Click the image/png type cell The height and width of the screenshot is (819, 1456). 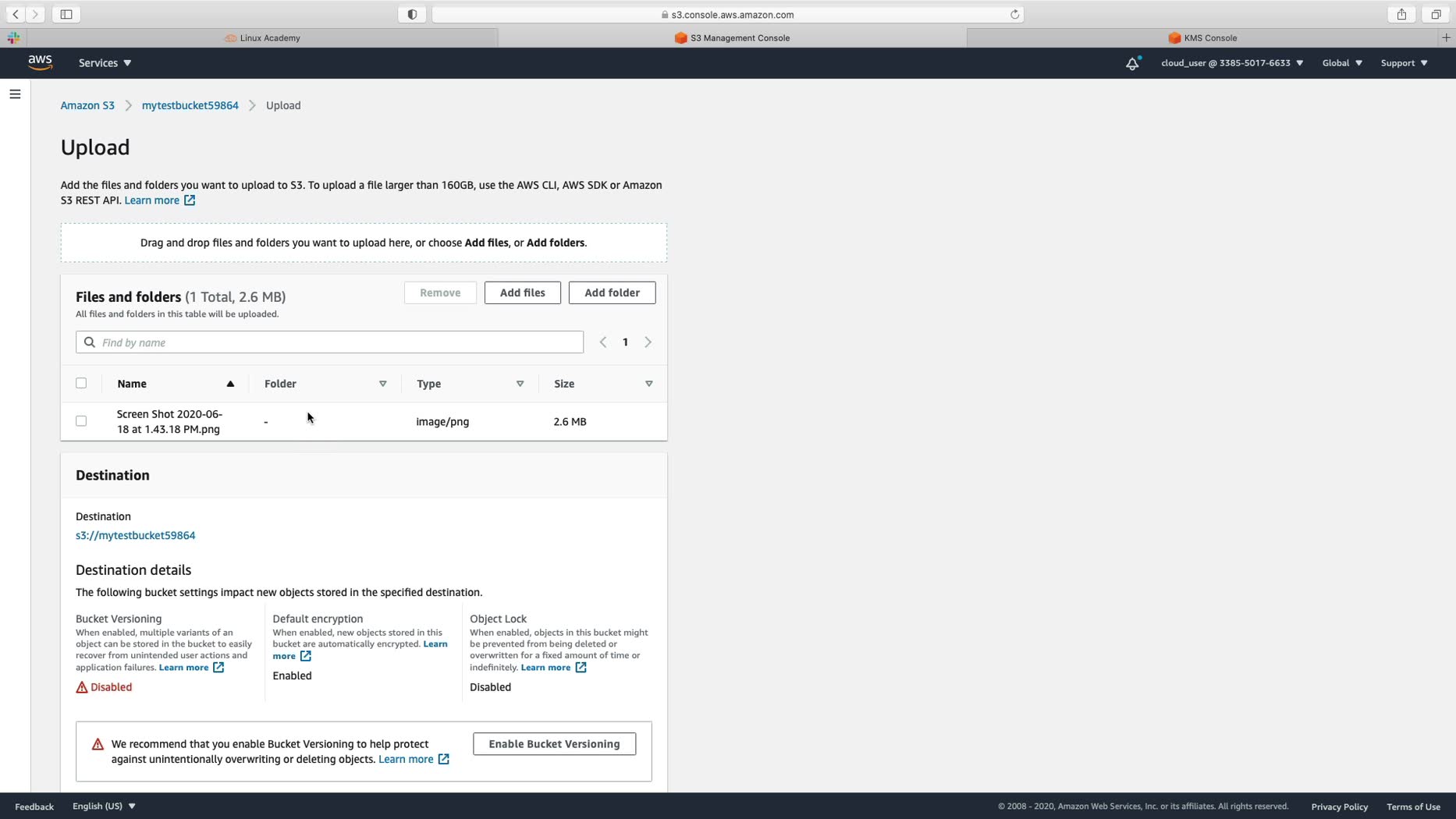(442, 422)
